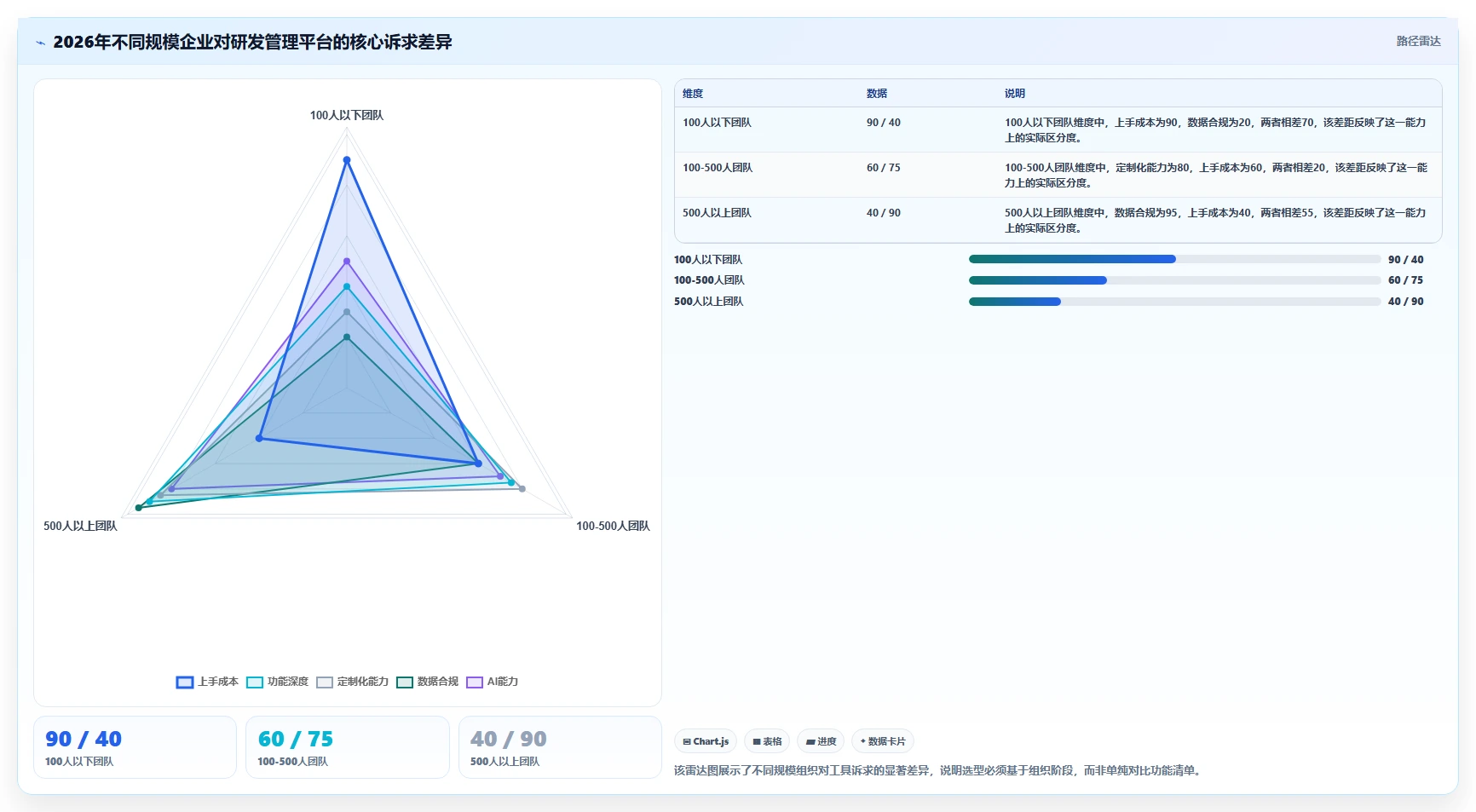This screenshot has width=1476, height=812.
Task: Click the 40 / 90 progress value
Action: [1405, 302]
